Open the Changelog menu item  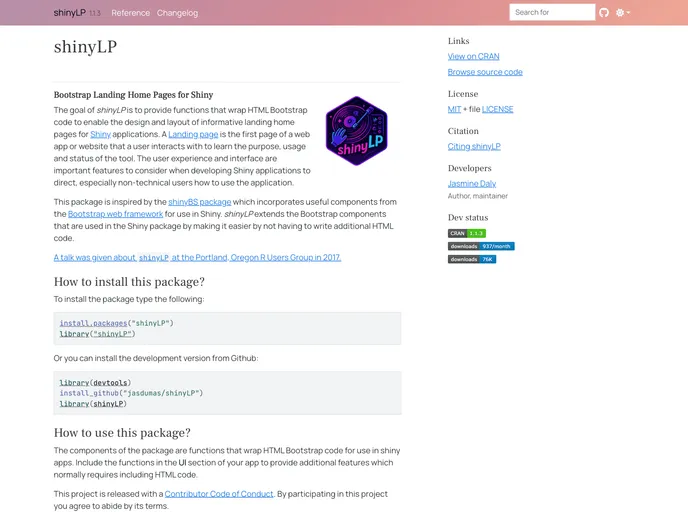pos(177,13)
